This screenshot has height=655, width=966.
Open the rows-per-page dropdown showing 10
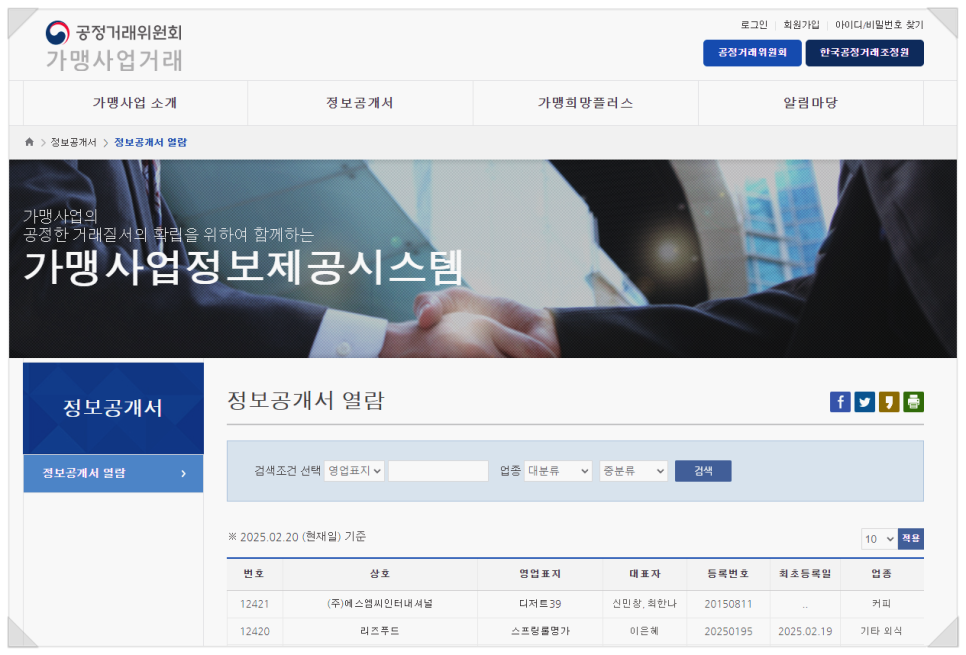pyautogui.click(x=879, y=539)
